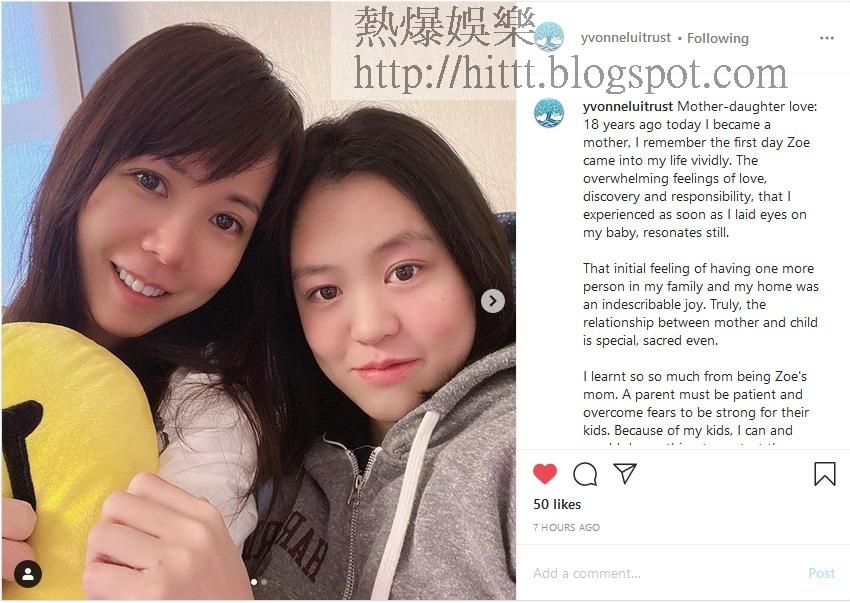Open avatar beside the caption
Screen dimensions: 850x603
click(549, 113)
